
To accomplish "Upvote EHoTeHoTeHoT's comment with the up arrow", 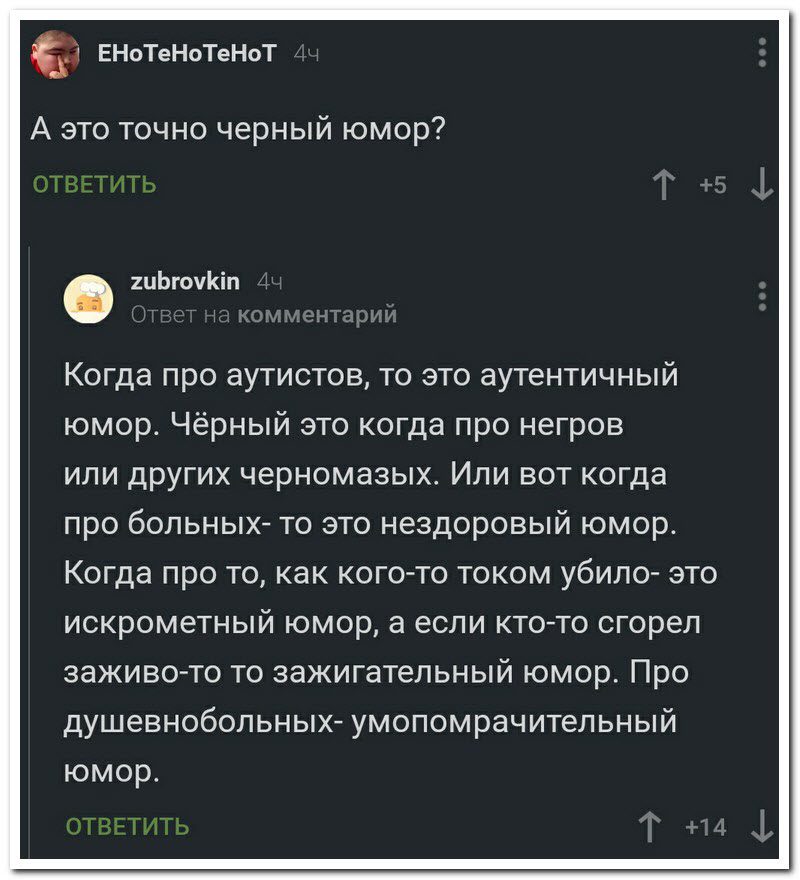I will 662,184.
